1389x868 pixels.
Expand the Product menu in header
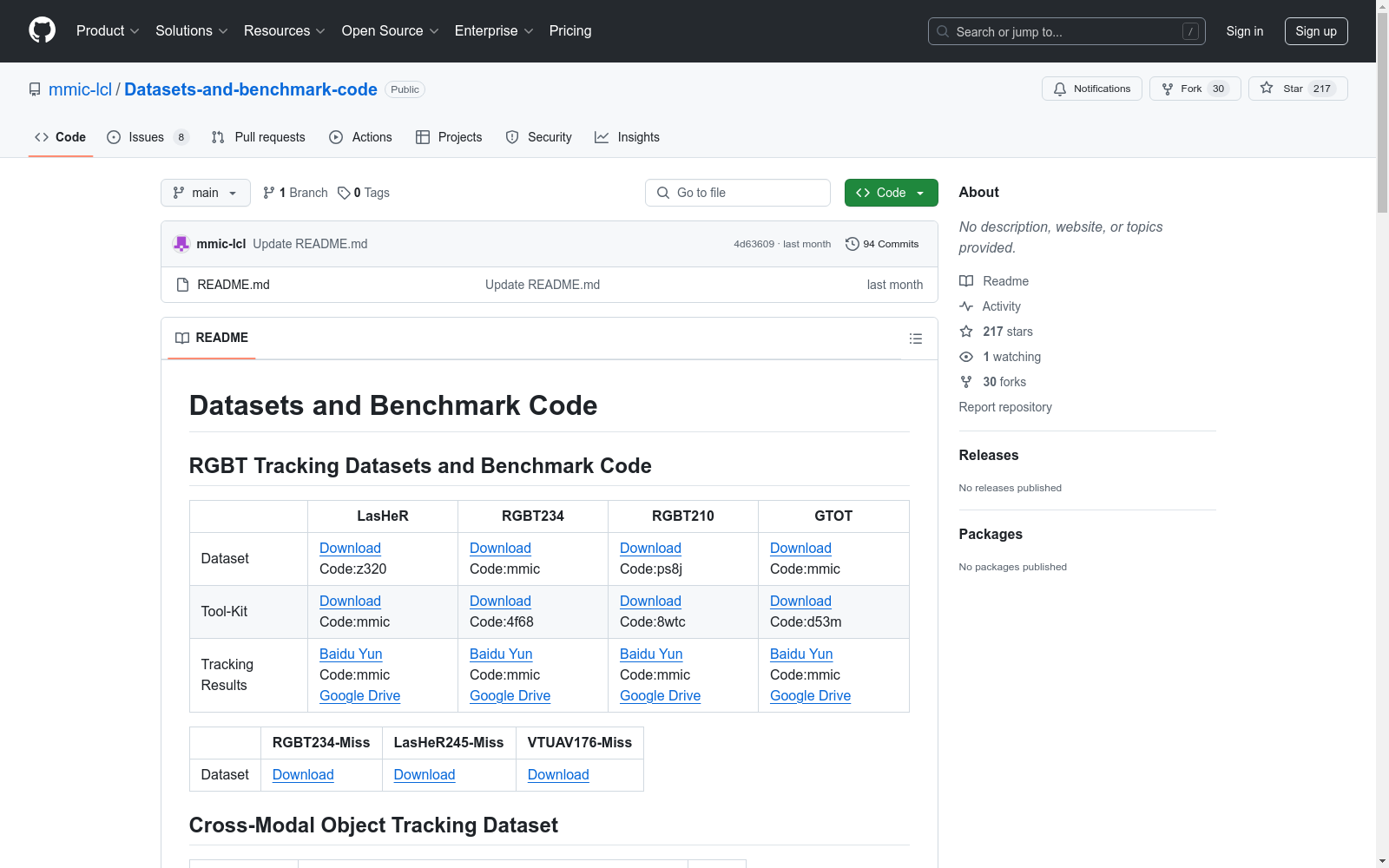[x=108, y=31]
